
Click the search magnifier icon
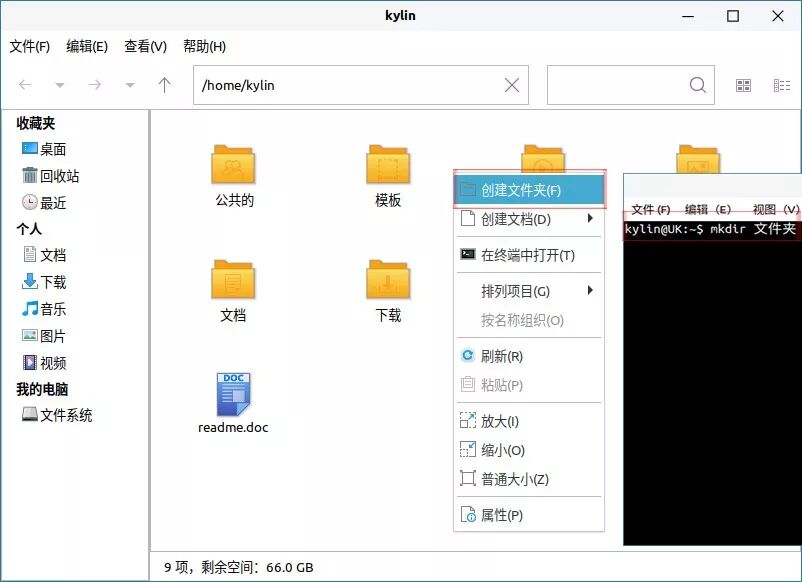[698, 85]
